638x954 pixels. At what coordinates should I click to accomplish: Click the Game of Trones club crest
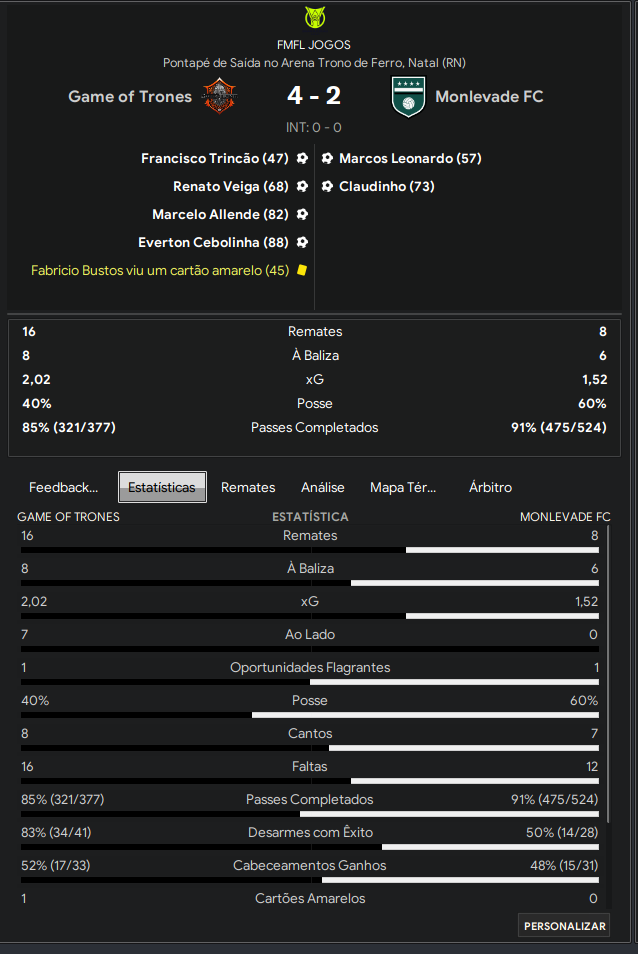[221, 97]
